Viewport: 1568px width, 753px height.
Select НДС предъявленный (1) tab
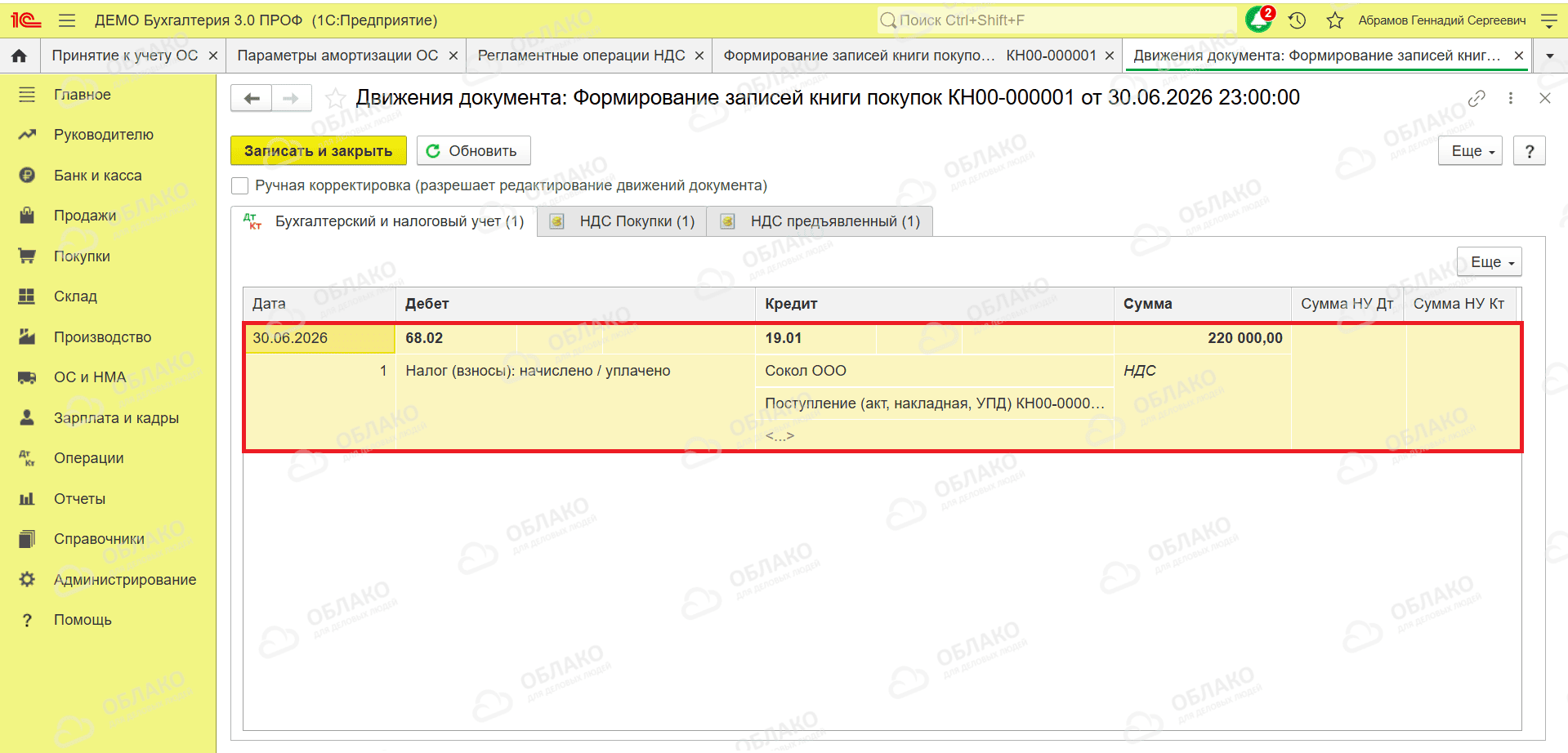tap(820, 221)
